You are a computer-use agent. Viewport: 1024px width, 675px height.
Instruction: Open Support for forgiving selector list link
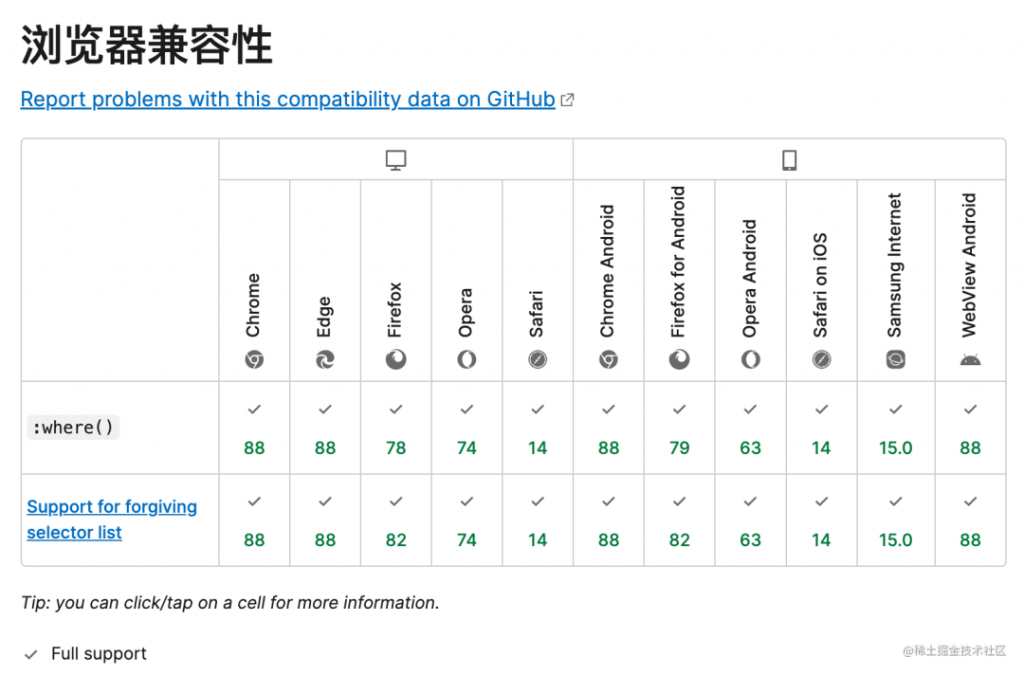[112, 520]
